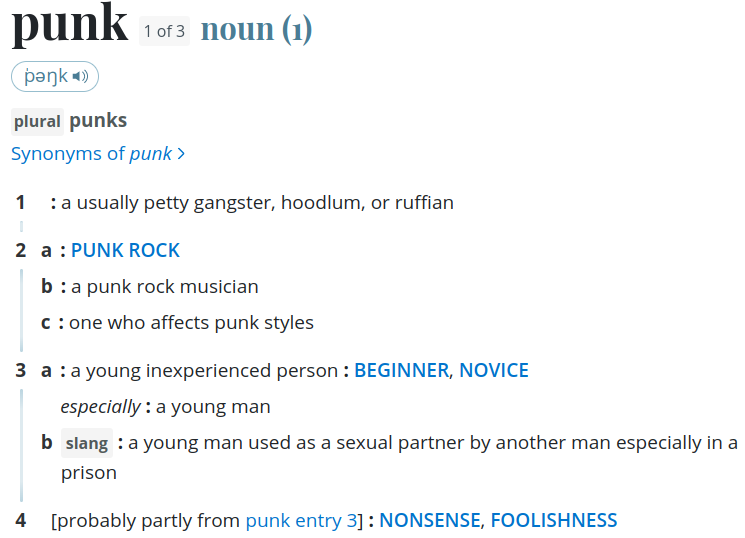Click the chevron after Synonyms of punk

(181, 154)
